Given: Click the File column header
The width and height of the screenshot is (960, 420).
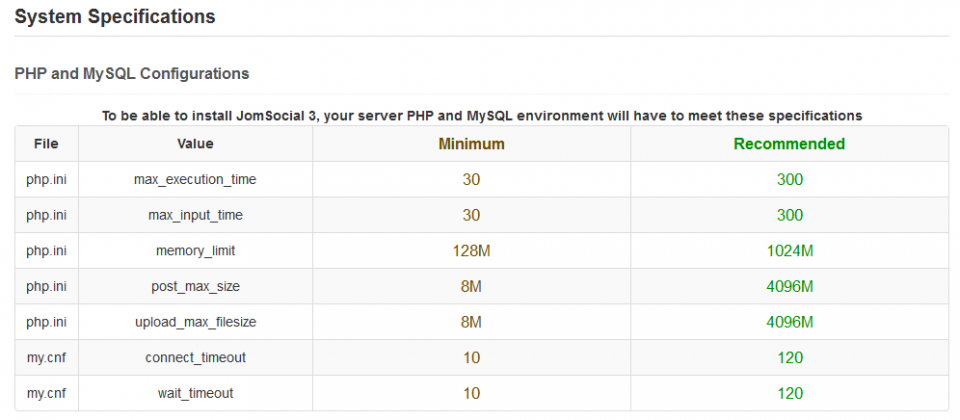Looking at the screenshot, I should [x=47, y=144].
